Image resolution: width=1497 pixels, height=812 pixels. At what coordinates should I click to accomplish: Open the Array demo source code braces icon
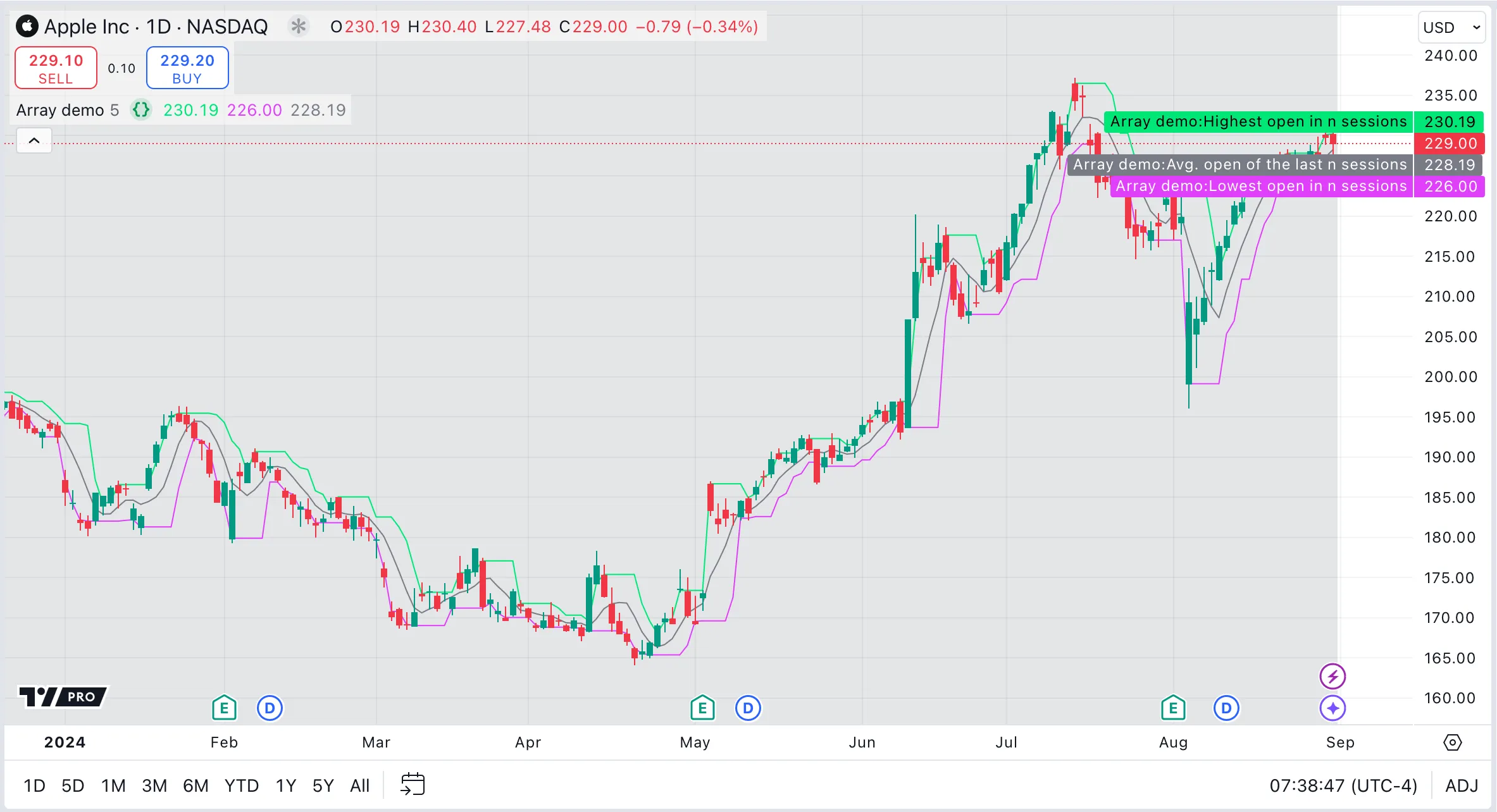pyautogui.click(x=141, y=110)
